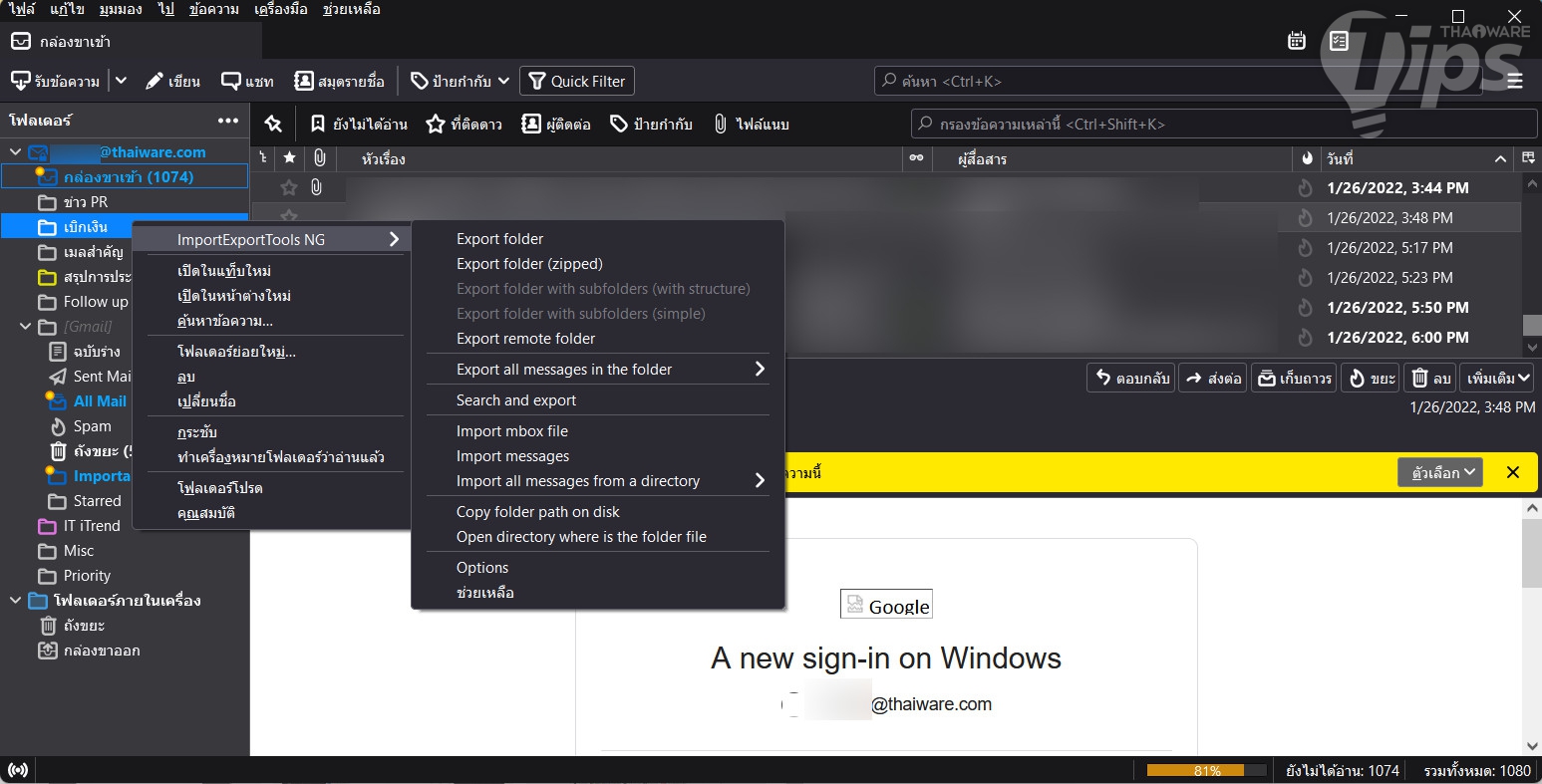The image size is (1542, 784).
Task: Open the hamburger application menu
Action: [1515, 81]
